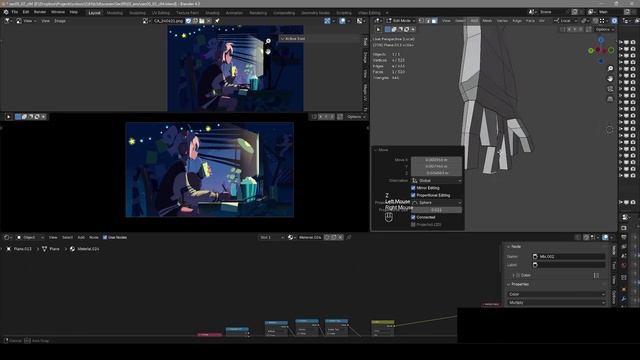
Task: Open the Multiply blend mode dropdown
Action: click(556, 303)
